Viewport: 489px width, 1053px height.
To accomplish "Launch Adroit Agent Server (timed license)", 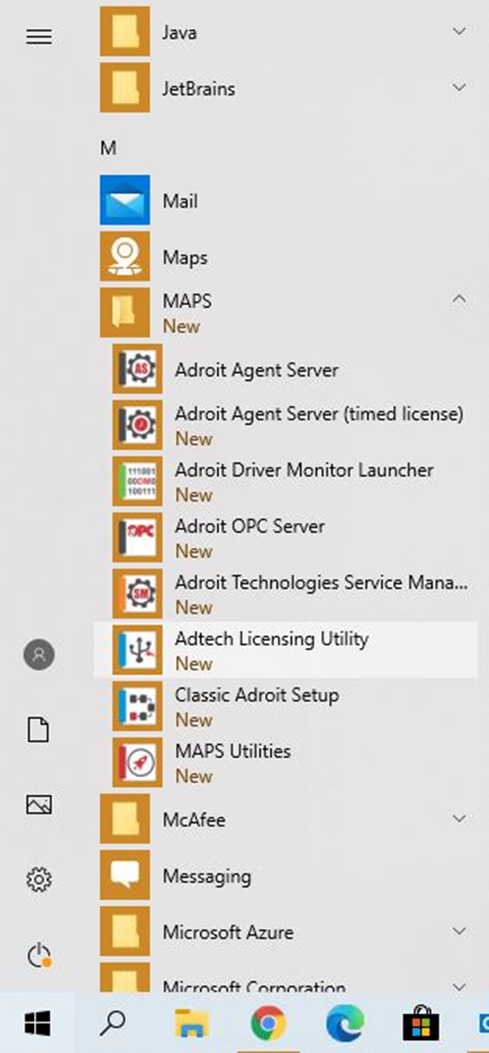I will click(x=285, y=425).
